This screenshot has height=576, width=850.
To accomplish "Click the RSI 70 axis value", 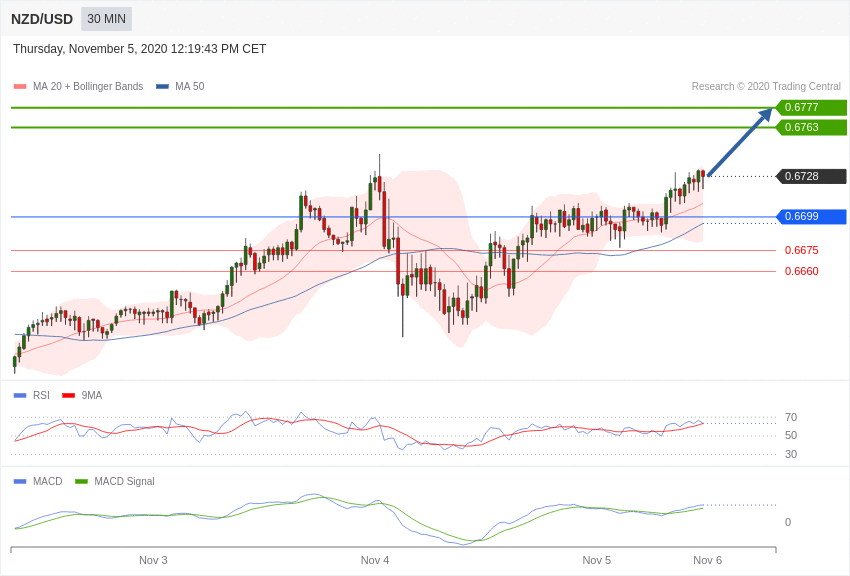I will [x=791, y=417].
